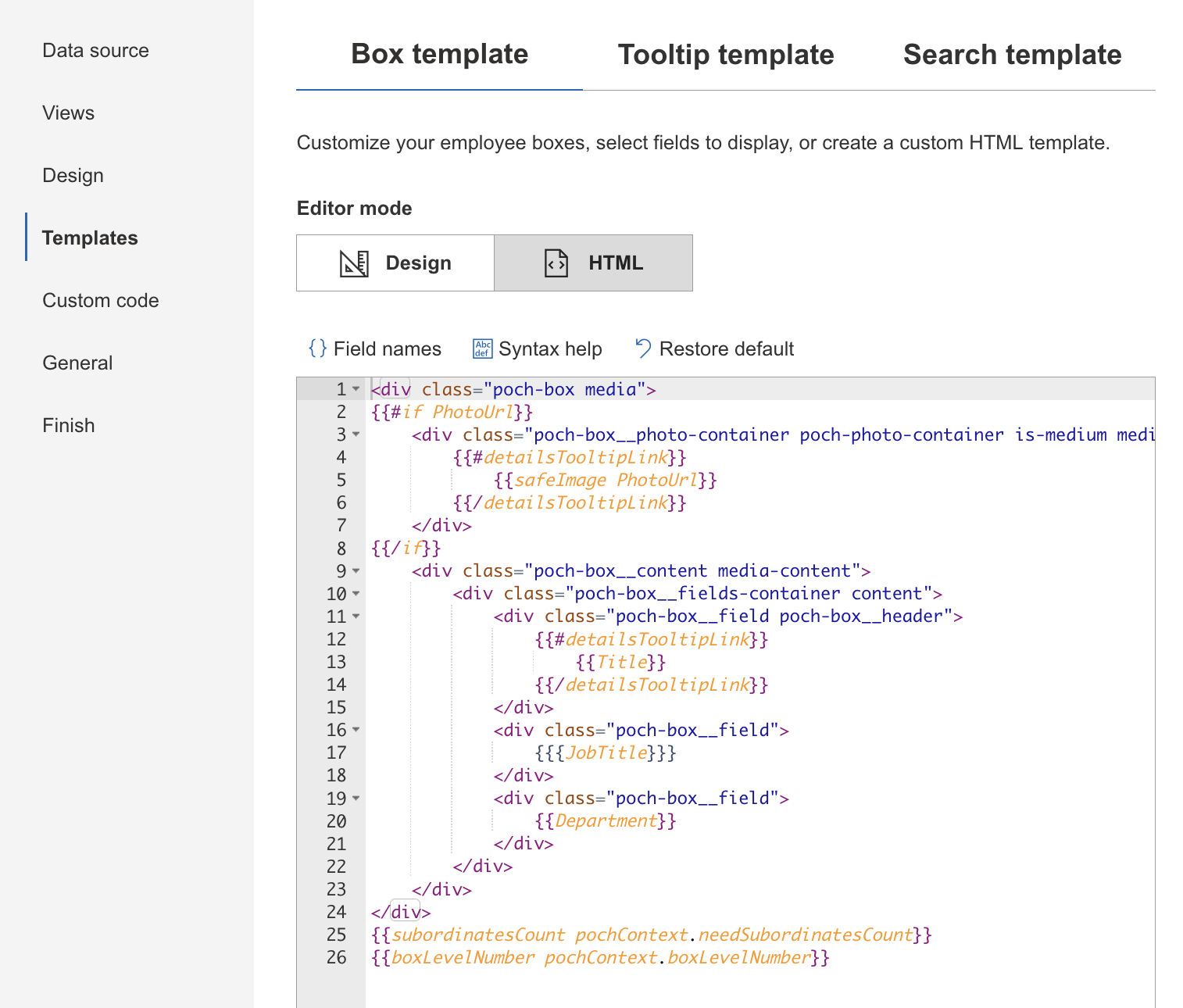1183x1008 pixels.
Task: Activate the HTML editor mode button
Action: tap(594, 263)
